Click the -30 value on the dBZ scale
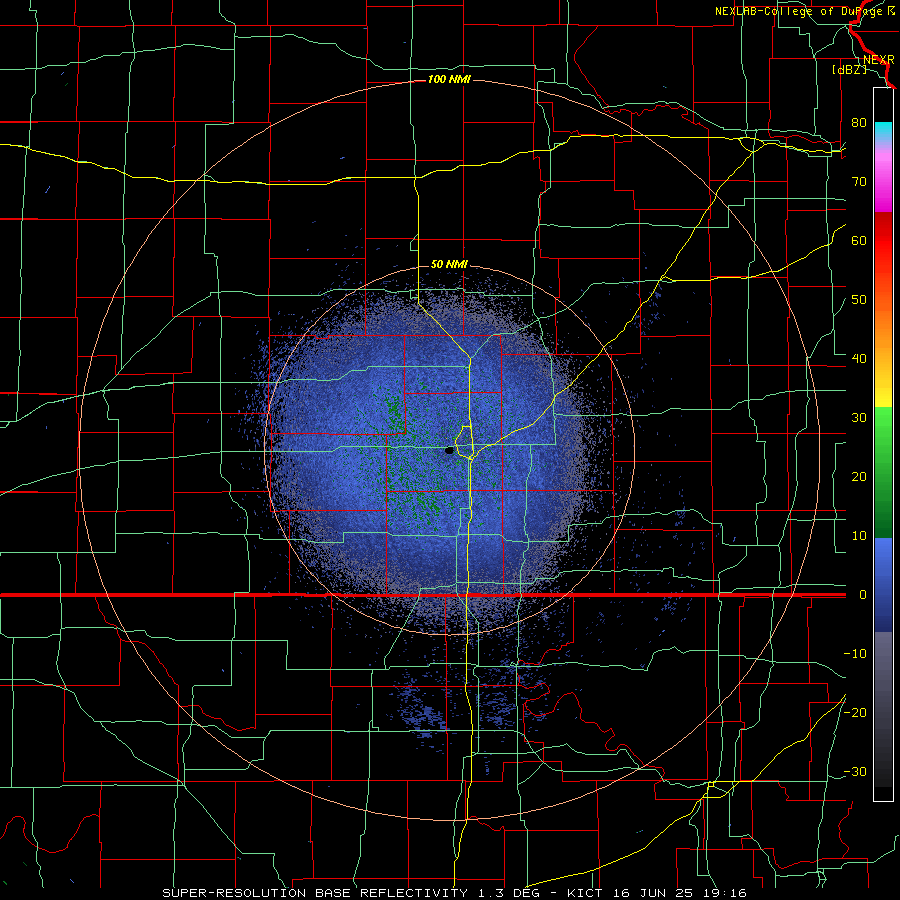The image size is (900, 900). pyautogui.click(x=855, y=771)
